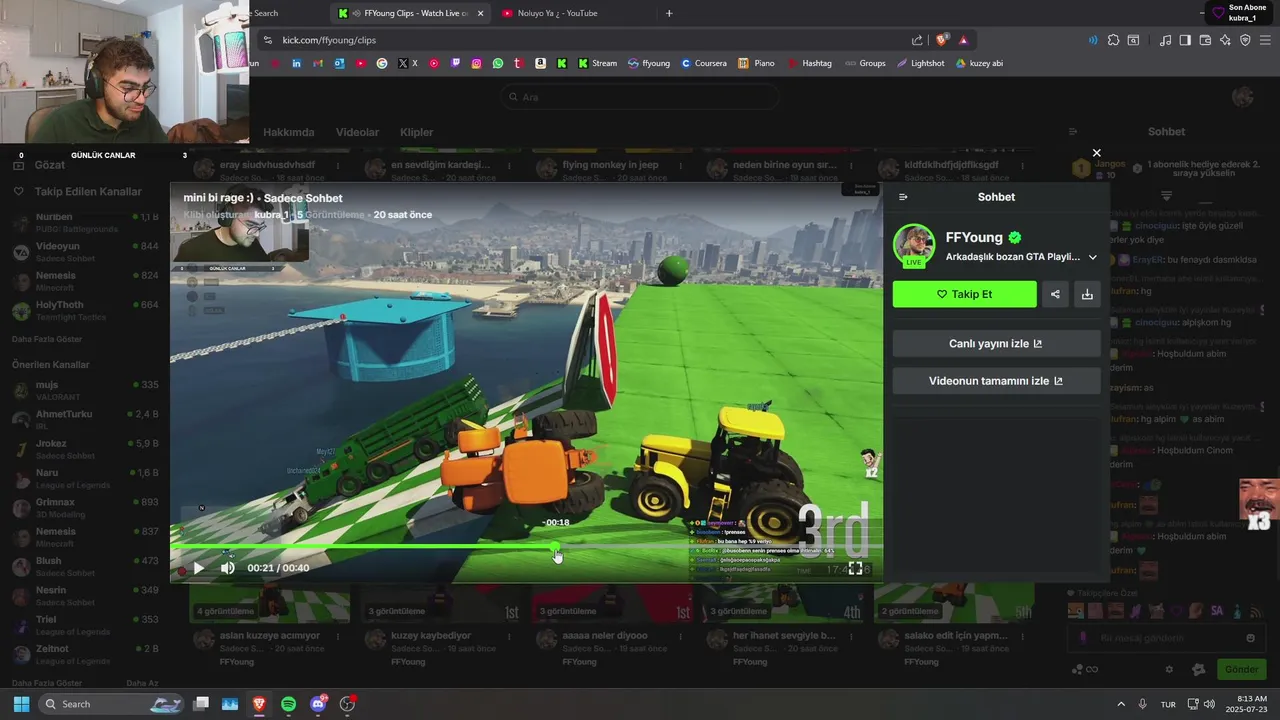Open the X bookmark
Viewport: 1280px width, 720px height.
[x=407, y=63]
